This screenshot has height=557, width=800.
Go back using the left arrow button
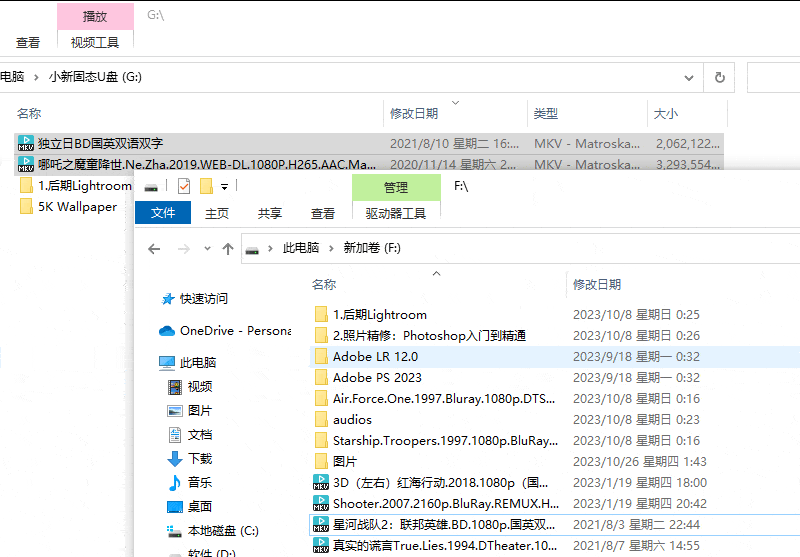pos(154,249)
